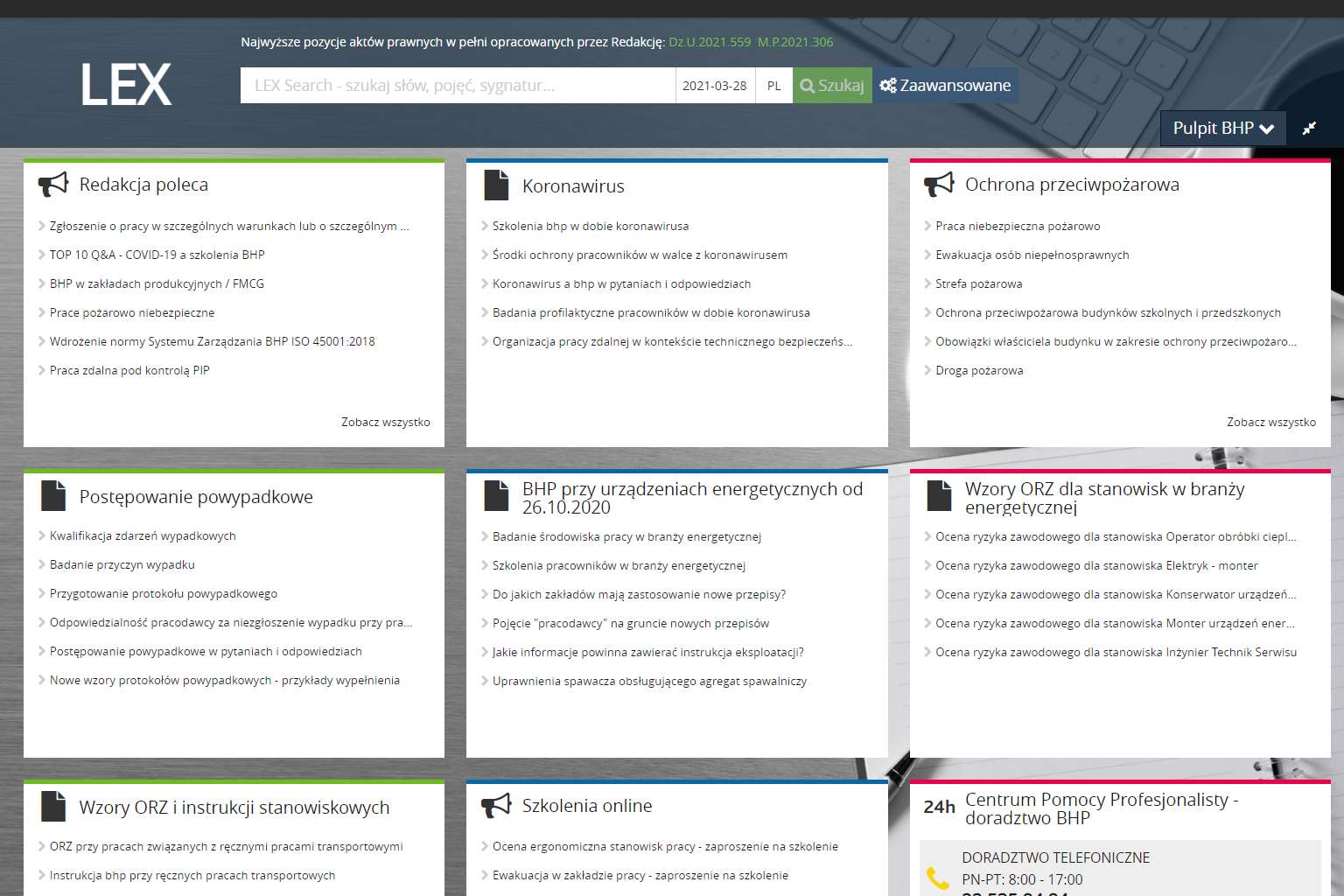1344x896 pixels.
Task: Click the megaphone icon beside Redakcja poleca
Action: point(53,185)
